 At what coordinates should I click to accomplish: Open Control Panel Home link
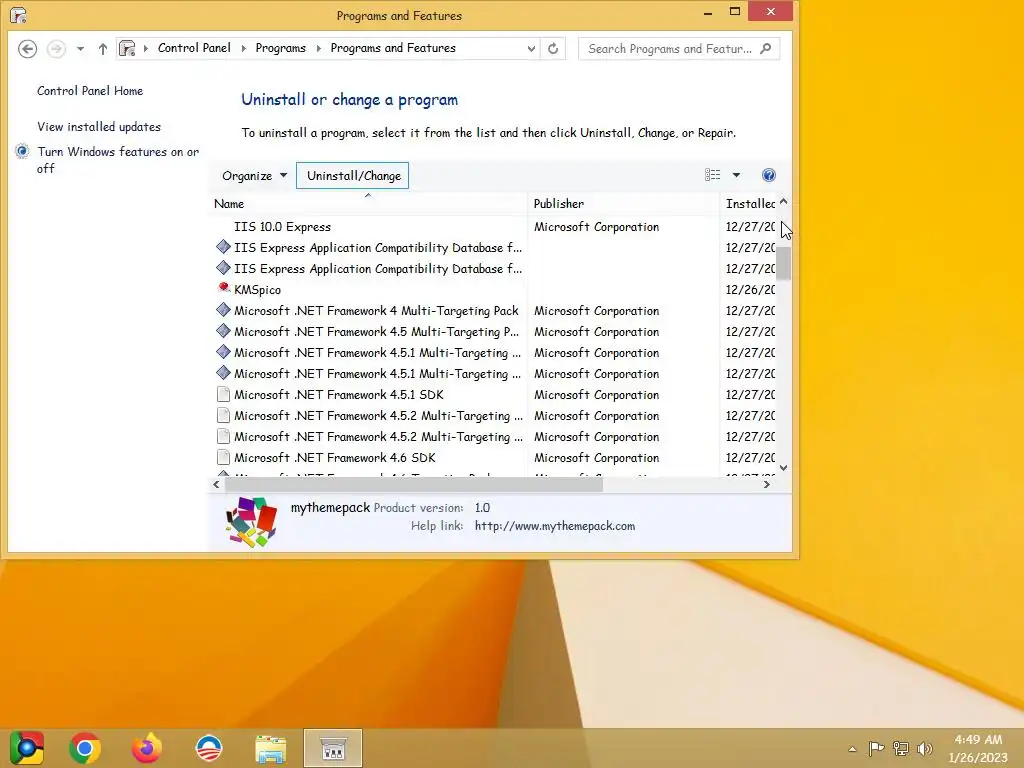90,91
